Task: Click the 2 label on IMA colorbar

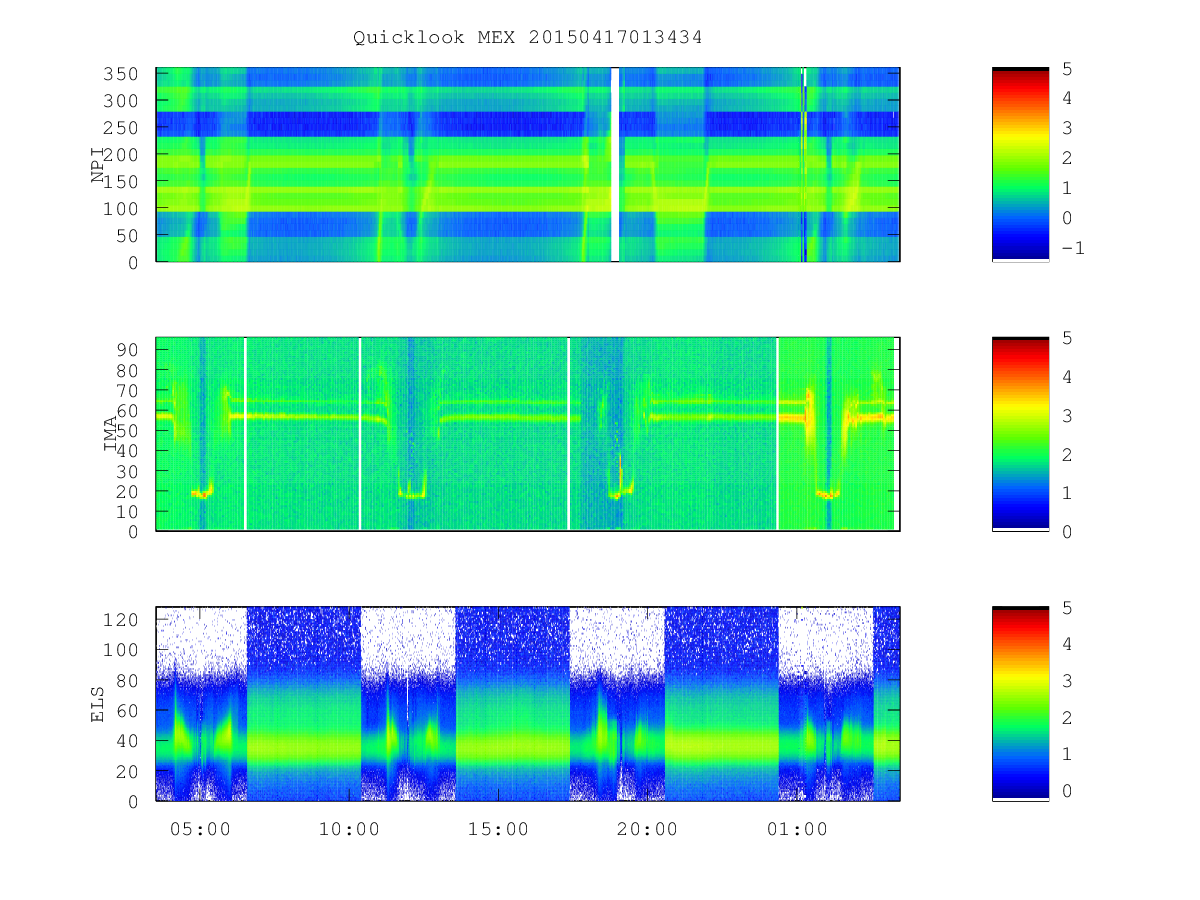Action: (1066, 454)
